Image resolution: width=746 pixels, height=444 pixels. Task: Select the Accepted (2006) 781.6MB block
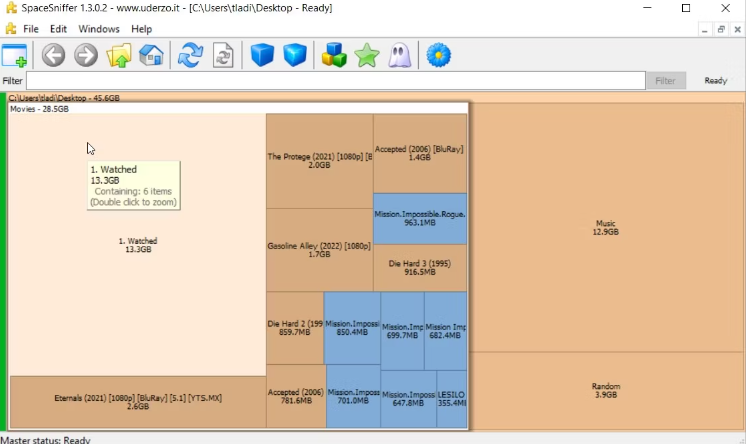[296, 396]
